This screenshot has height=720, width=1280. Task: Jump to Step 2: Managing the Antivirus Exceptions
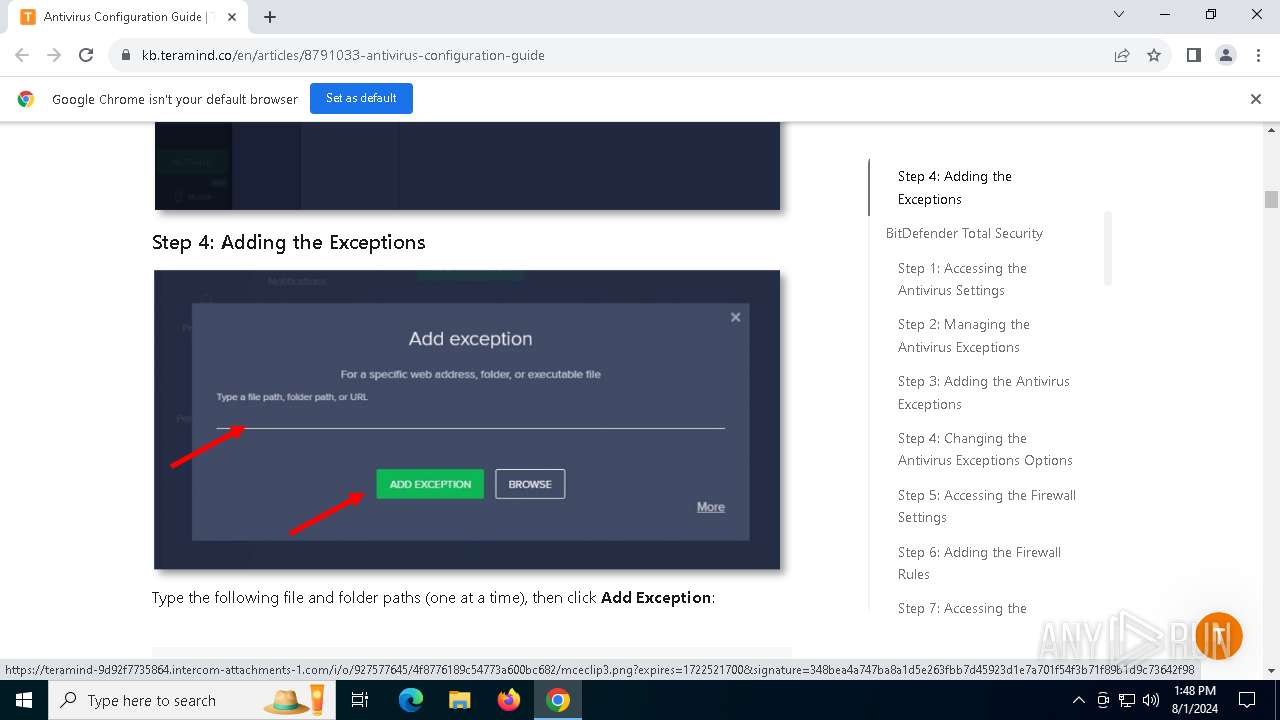coord(964,335)
